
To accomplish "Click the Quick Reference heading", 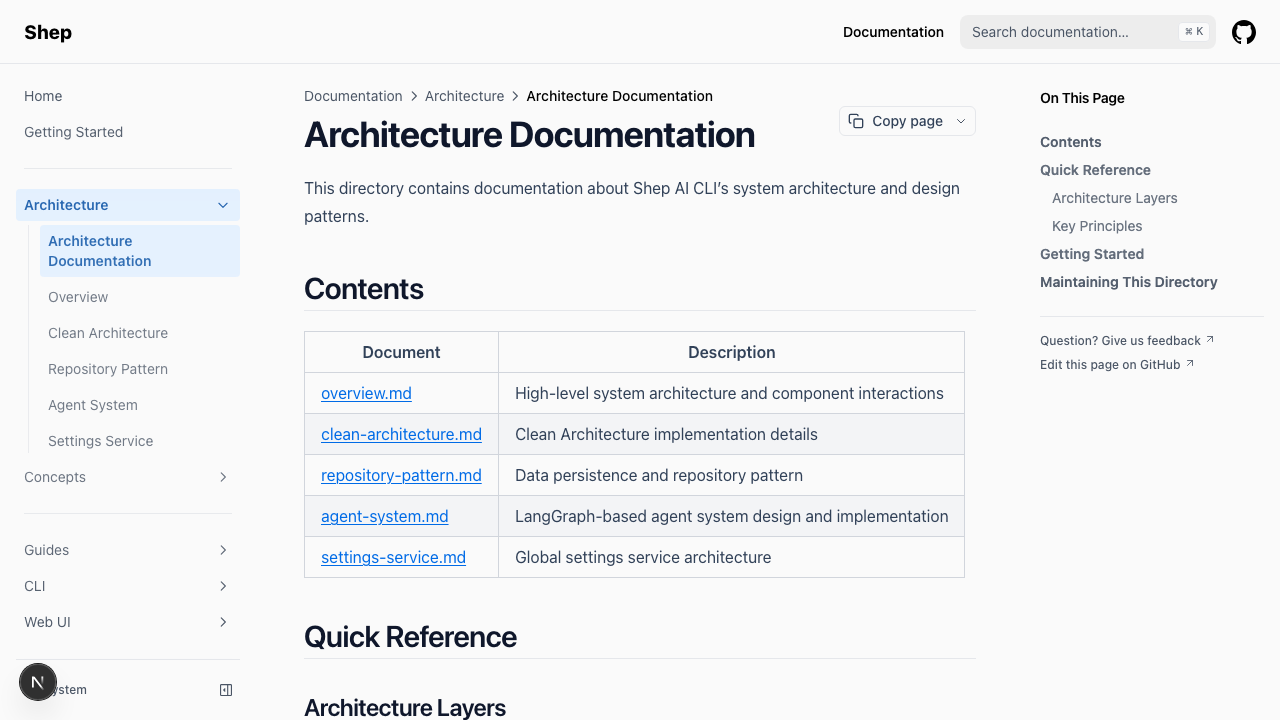I will pyautogui.click(x=410, y=637).
